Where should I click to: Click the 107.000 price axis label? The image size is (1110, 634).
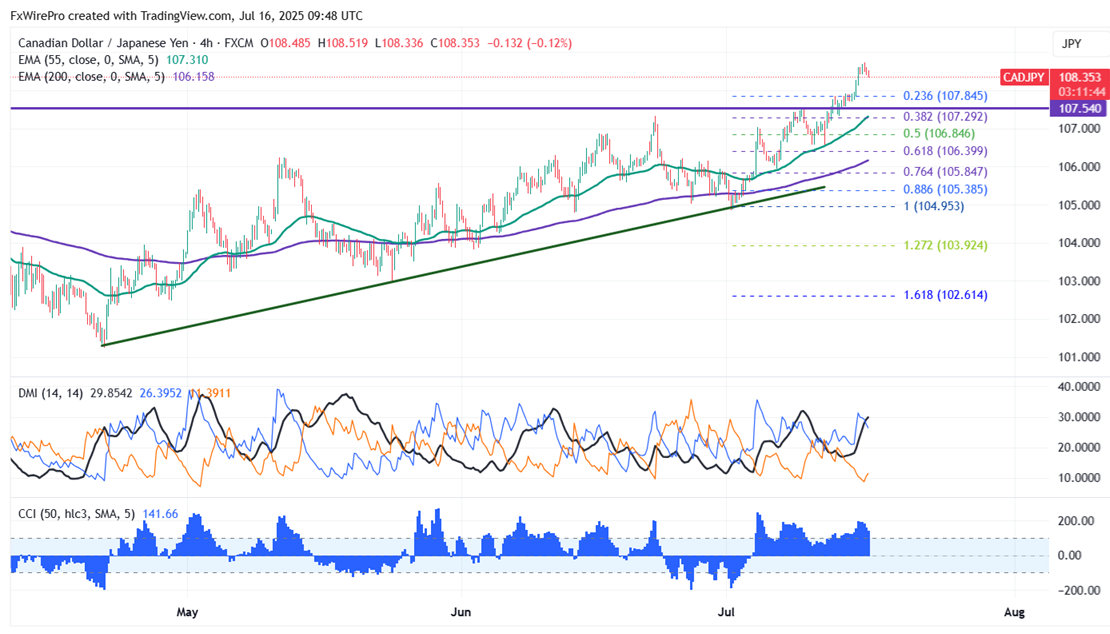tap(1079, 129)
